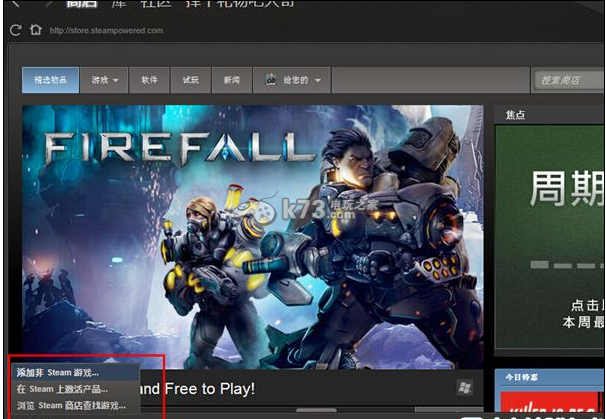The height and width of the screenshot is (419, 606).
Task: Expand the 给您的 dropdown
Action: (295, 80)
